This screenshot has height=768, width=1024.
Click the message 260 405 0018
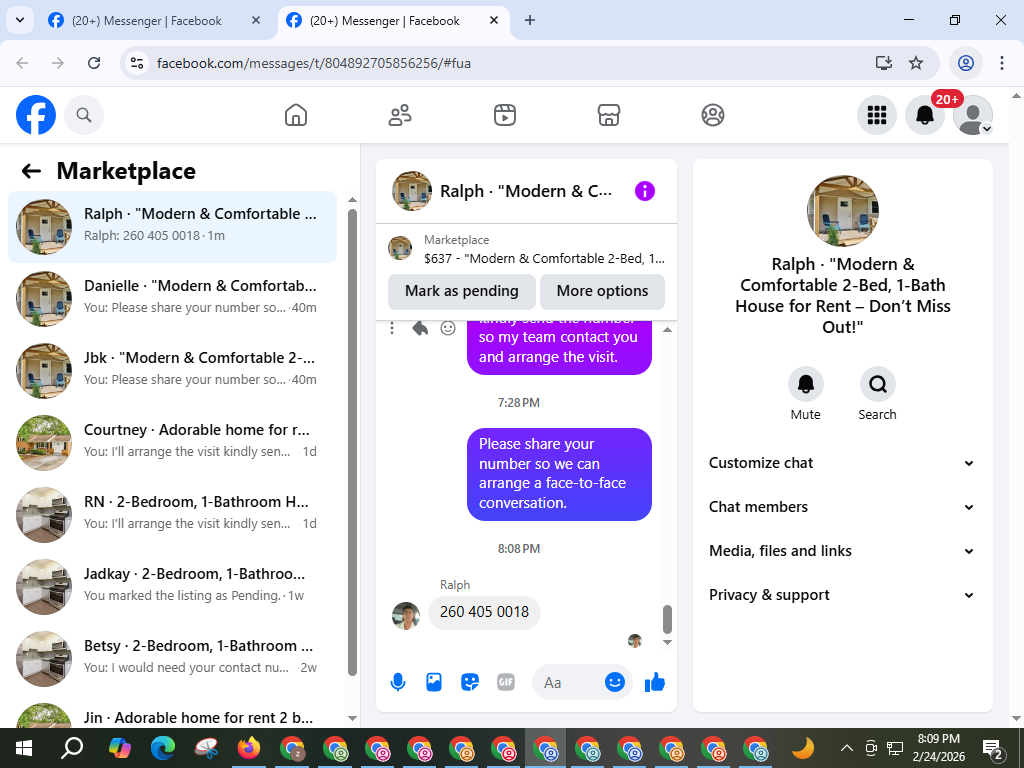click(484, 613)
